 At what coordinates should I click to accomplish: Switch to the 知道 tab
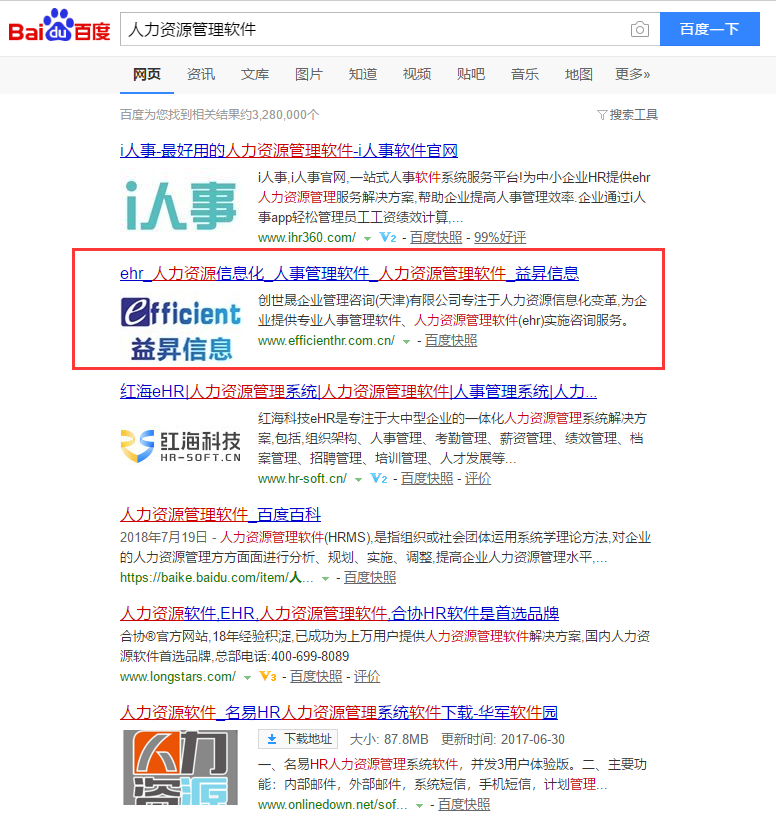tap(363, 74)
